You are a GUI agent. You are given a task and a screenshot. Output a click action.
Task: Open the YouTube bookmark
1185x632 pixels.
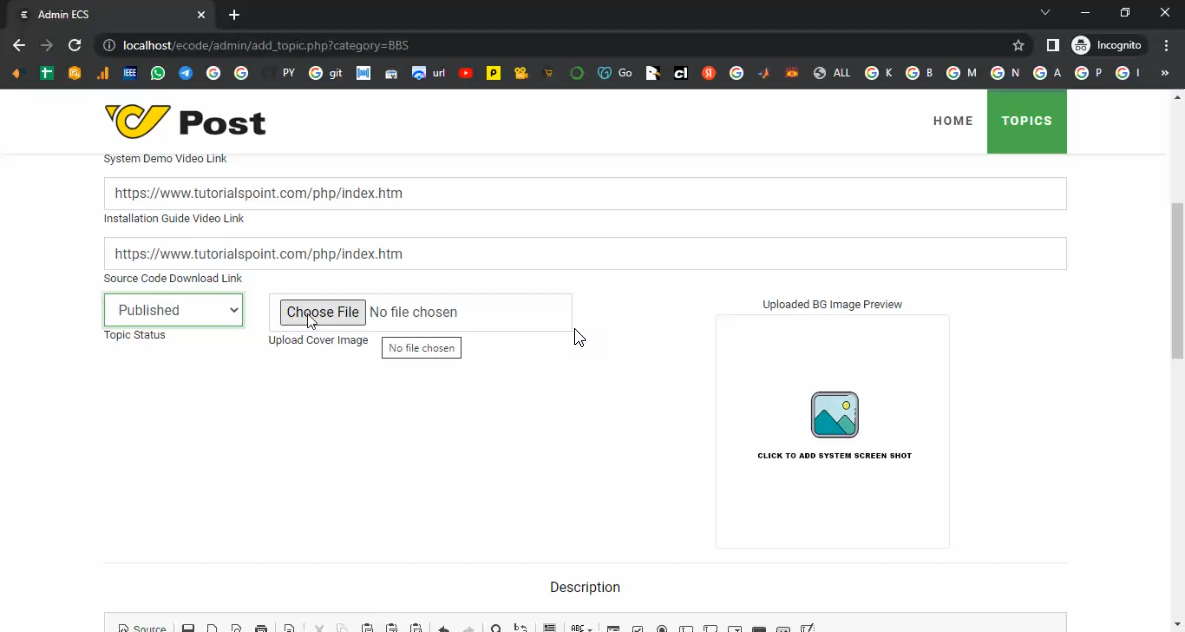(465, 73)
